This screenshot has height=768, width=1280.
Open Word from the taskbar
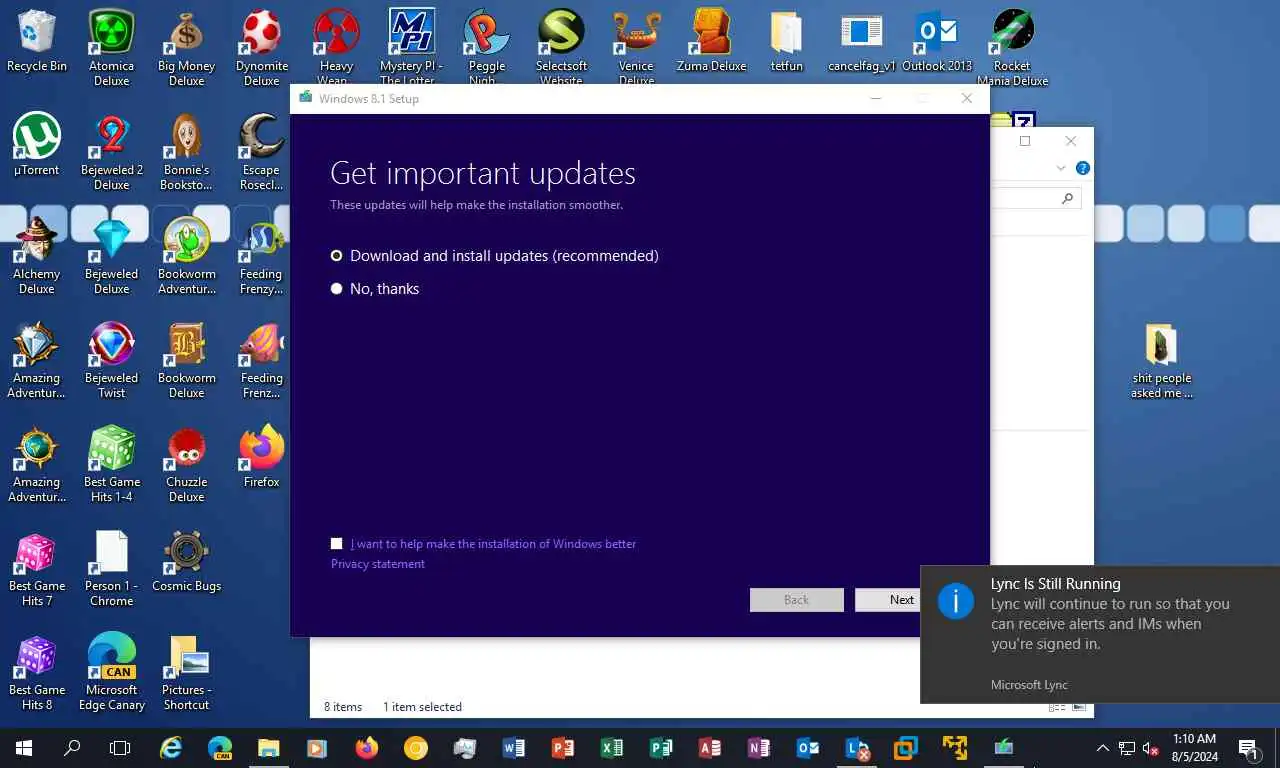click(x=514, y=748)
